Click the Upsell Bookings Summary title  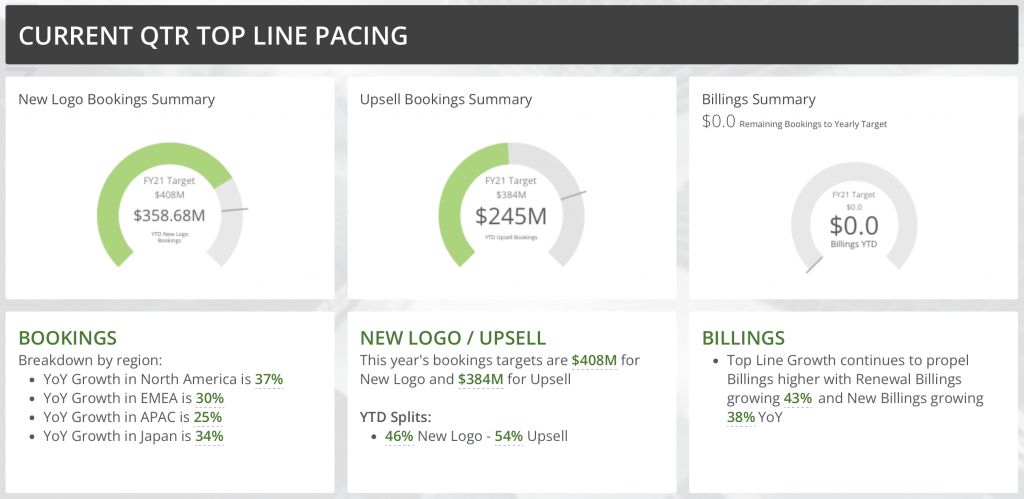[x=446, y=99]
